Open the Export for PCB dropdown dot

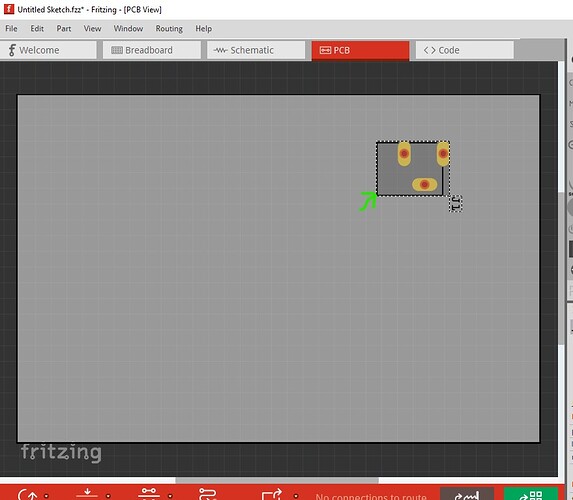click(296, 496)
